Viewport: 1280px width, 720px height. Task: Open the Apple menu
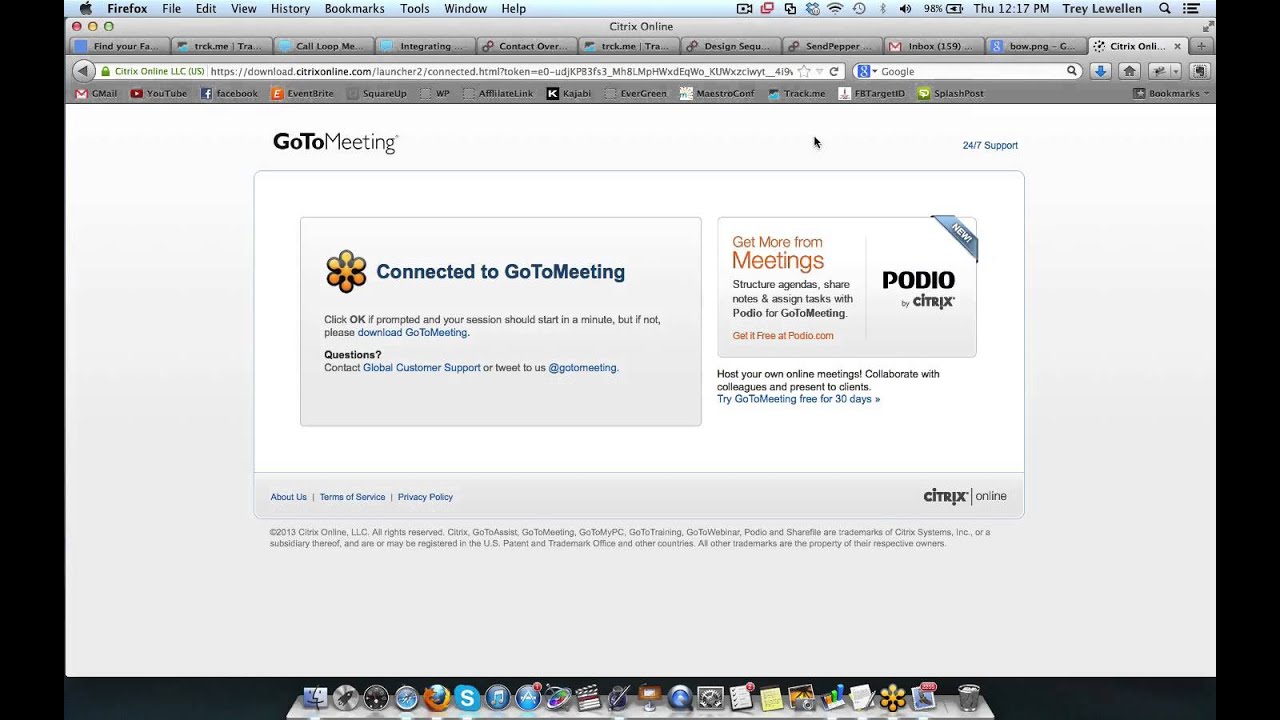click(x=85, y=9)
